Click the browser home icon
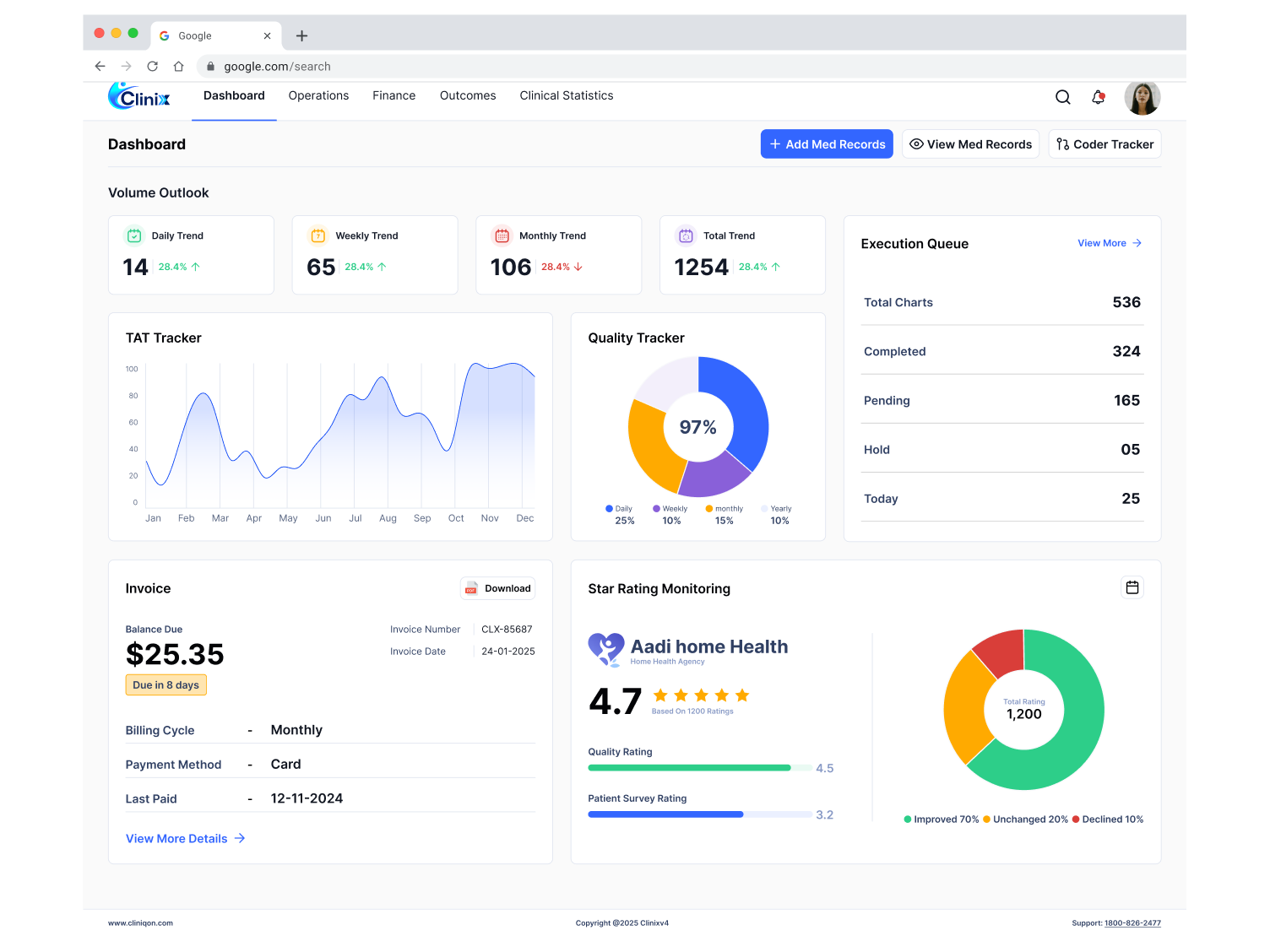The width and height of the screenshot is (1270, 952). (179, 66)
